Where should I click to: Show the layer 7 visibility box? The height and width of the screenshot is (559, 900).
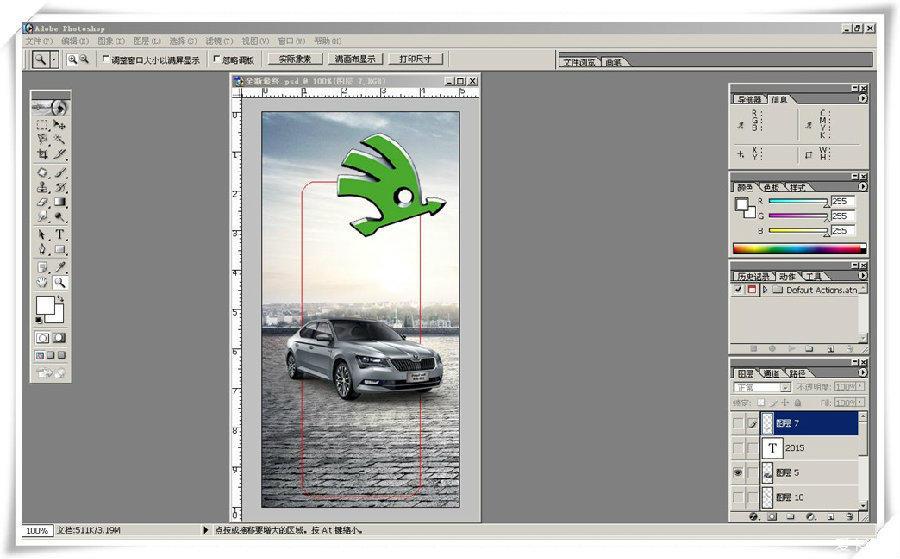(x=738, y=424)
